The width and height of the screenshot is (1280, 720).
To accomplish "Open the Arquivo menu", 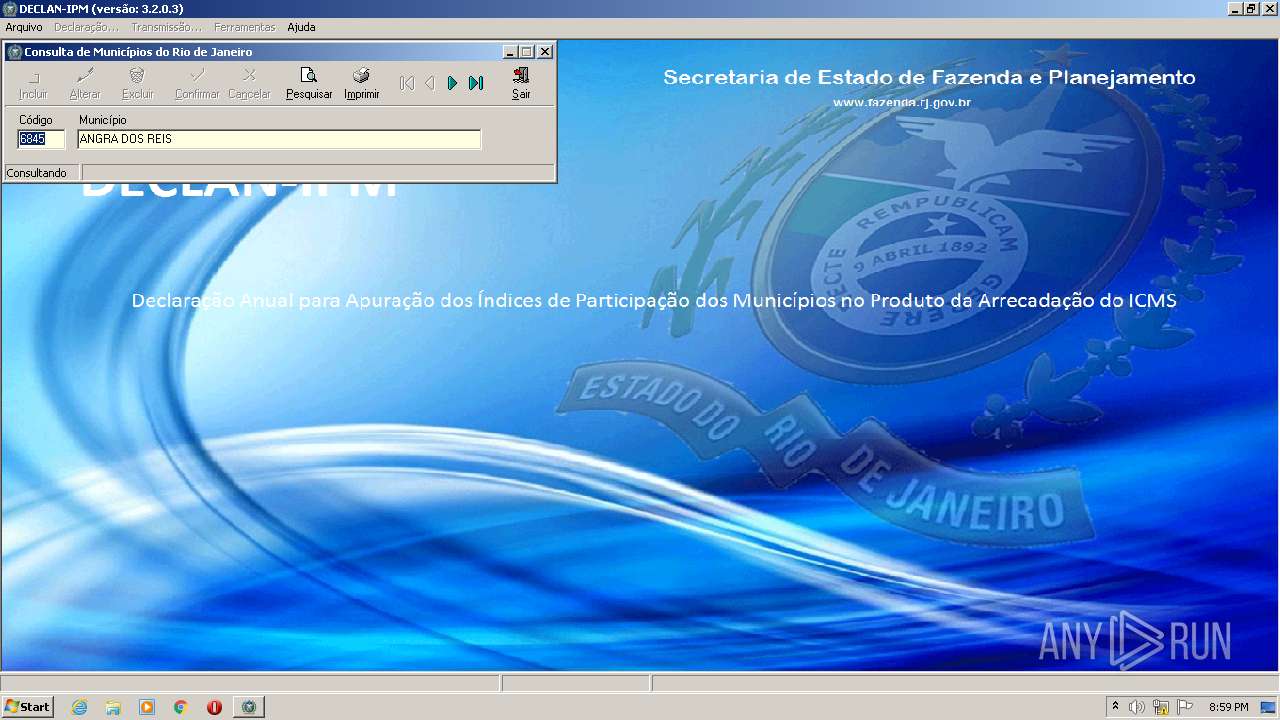I will [x=24, y=27].
